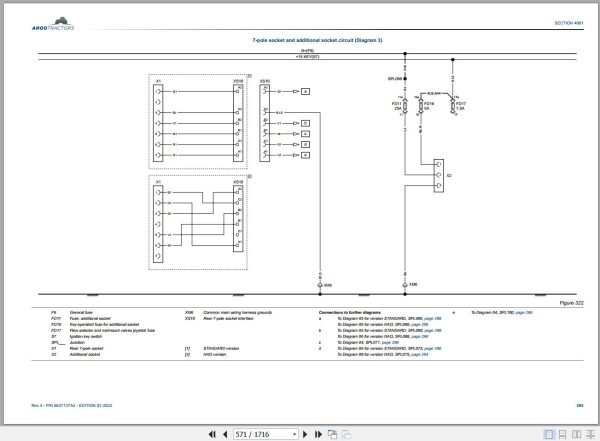Click the go to previous view icon
This screenshot has width=600, height=441.
[333, 434]
